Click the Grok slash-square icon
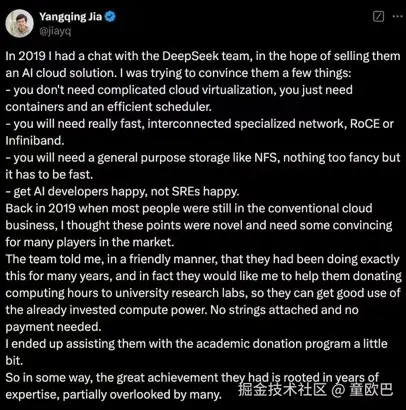 378,17
